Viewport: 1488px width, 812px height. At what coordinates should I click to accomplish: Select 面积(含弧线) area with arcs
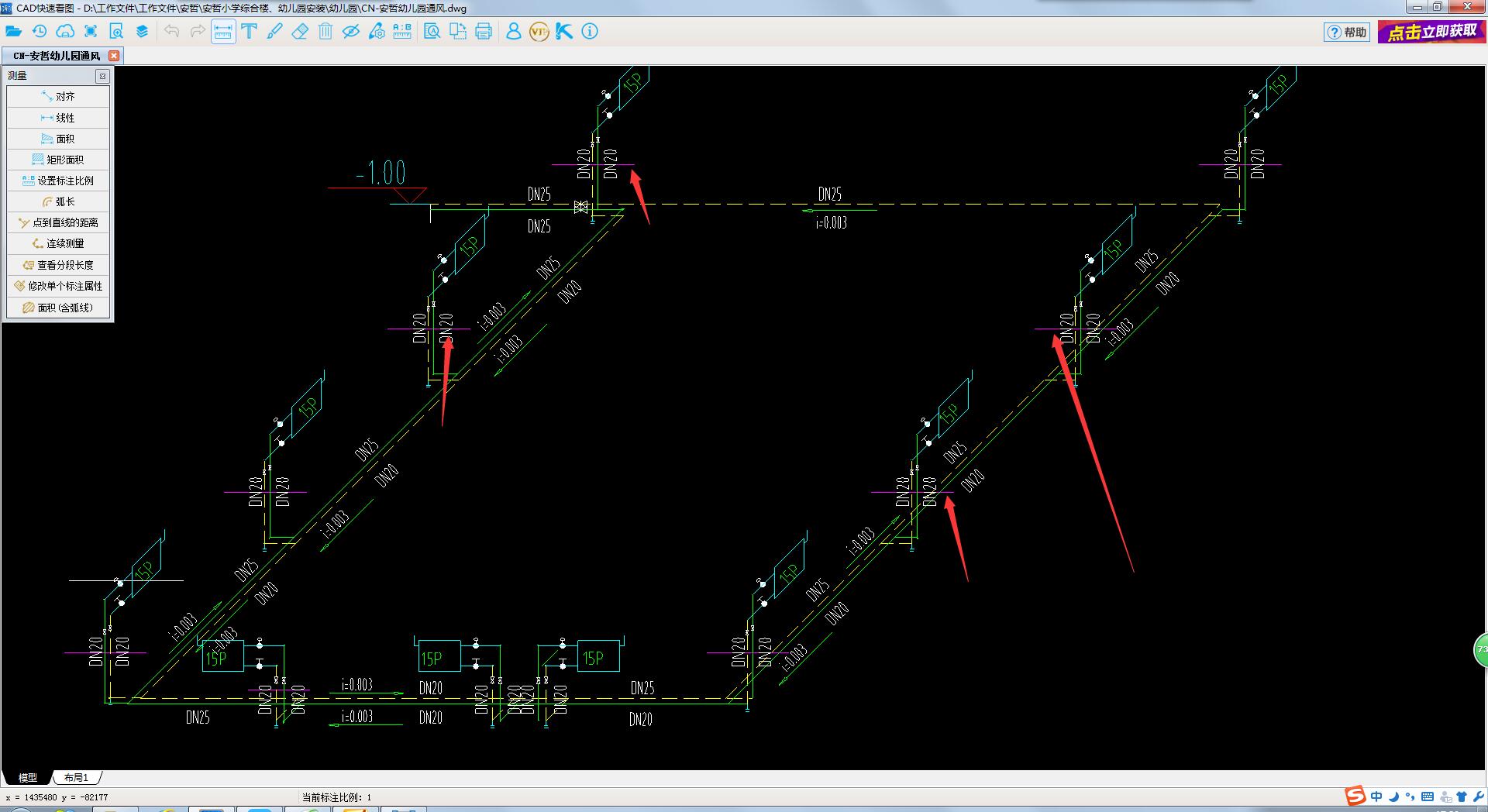pyautogui.click(x=58, y=308)
